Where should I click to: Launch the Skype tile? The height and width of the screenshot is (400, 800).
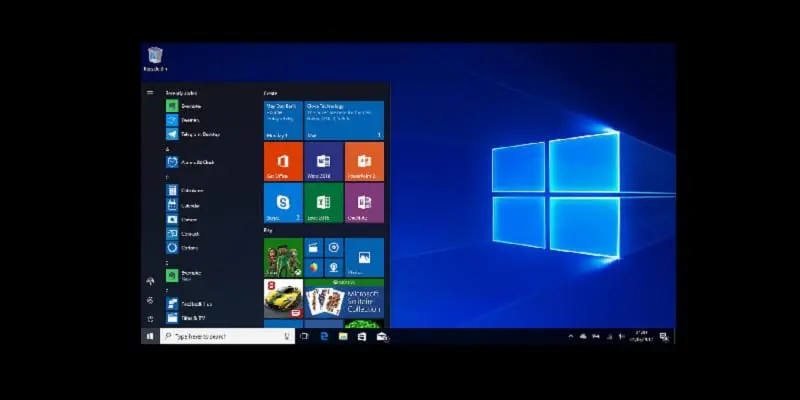283,202
